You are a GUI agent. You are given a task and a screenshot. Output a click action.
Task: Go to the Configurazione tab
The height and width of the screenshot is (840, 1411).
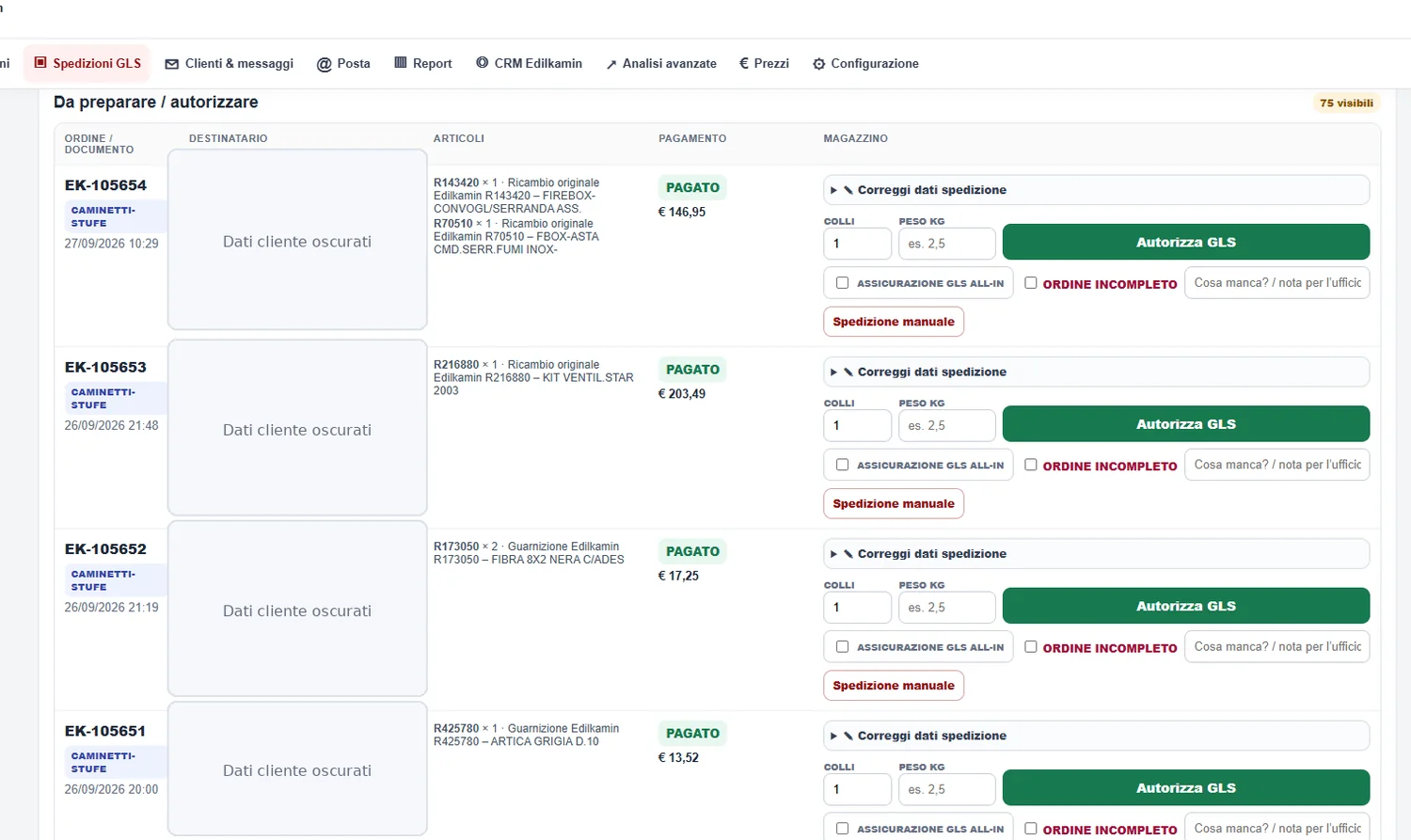pyautogui.click(x=865, y=64)
